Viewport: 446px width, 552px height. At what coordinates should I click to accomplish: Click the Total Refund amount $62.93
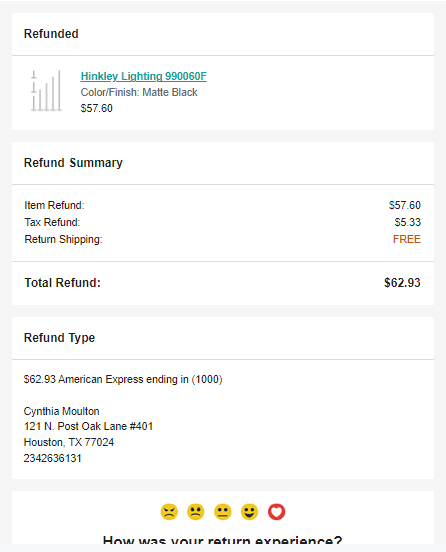402,283
